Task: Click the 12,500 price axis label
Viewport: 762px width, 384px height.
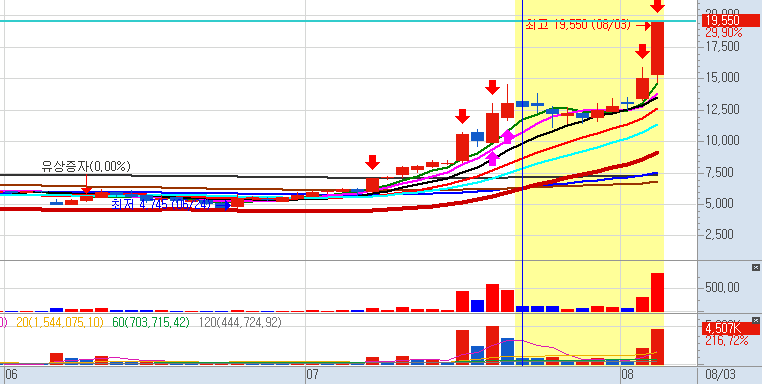Action: (x=721, y=109)
